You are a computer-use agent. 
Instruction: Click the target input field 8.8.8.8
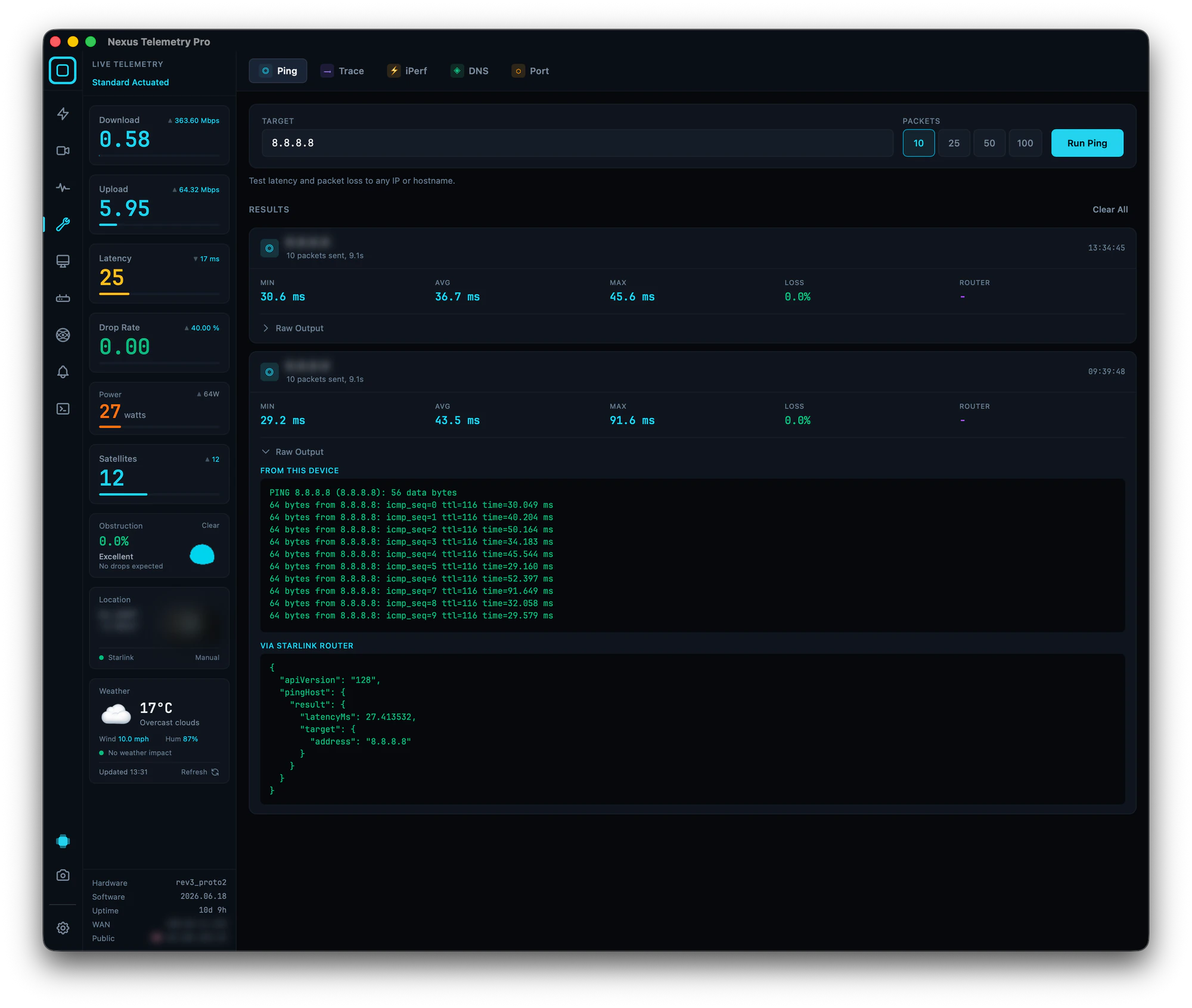[x=577, y=143]
